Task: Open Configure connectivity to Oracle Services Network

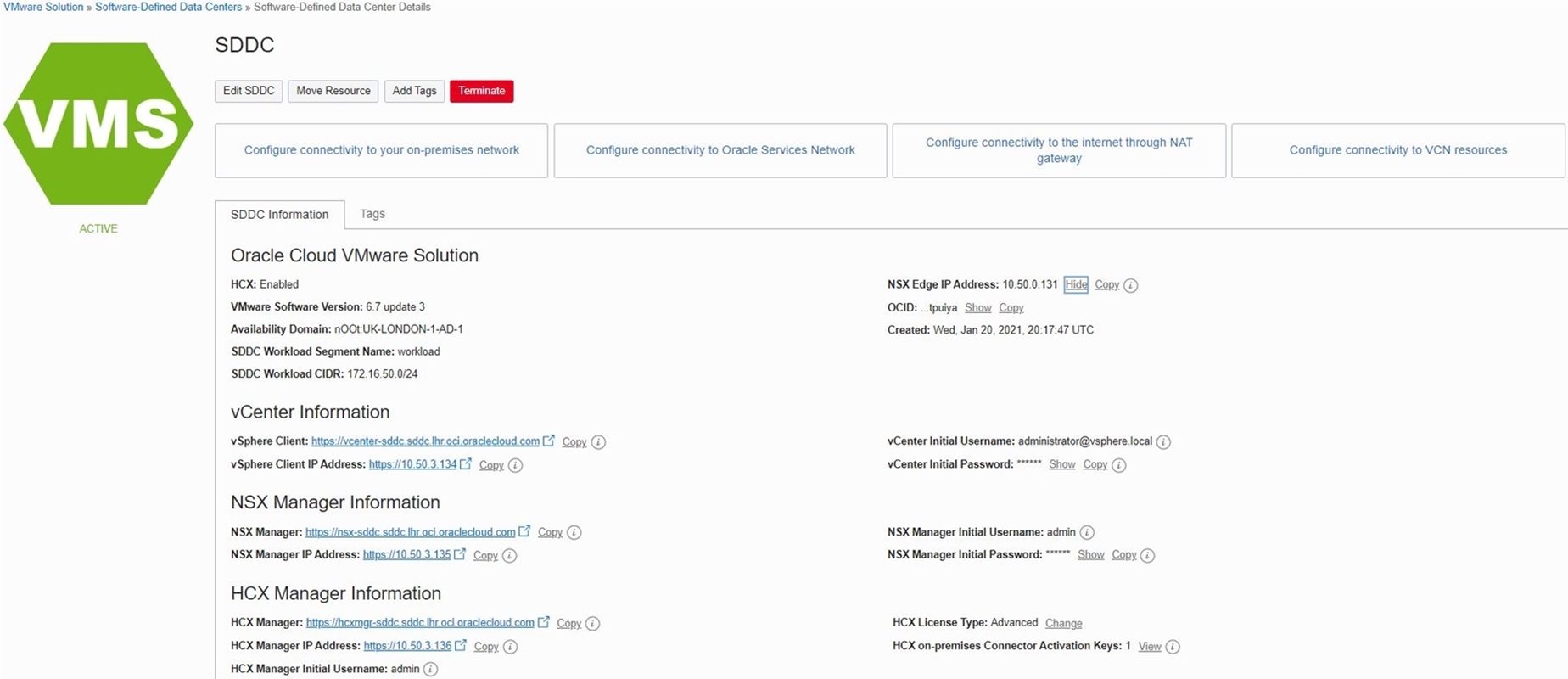Action: (x=720, y=150)
